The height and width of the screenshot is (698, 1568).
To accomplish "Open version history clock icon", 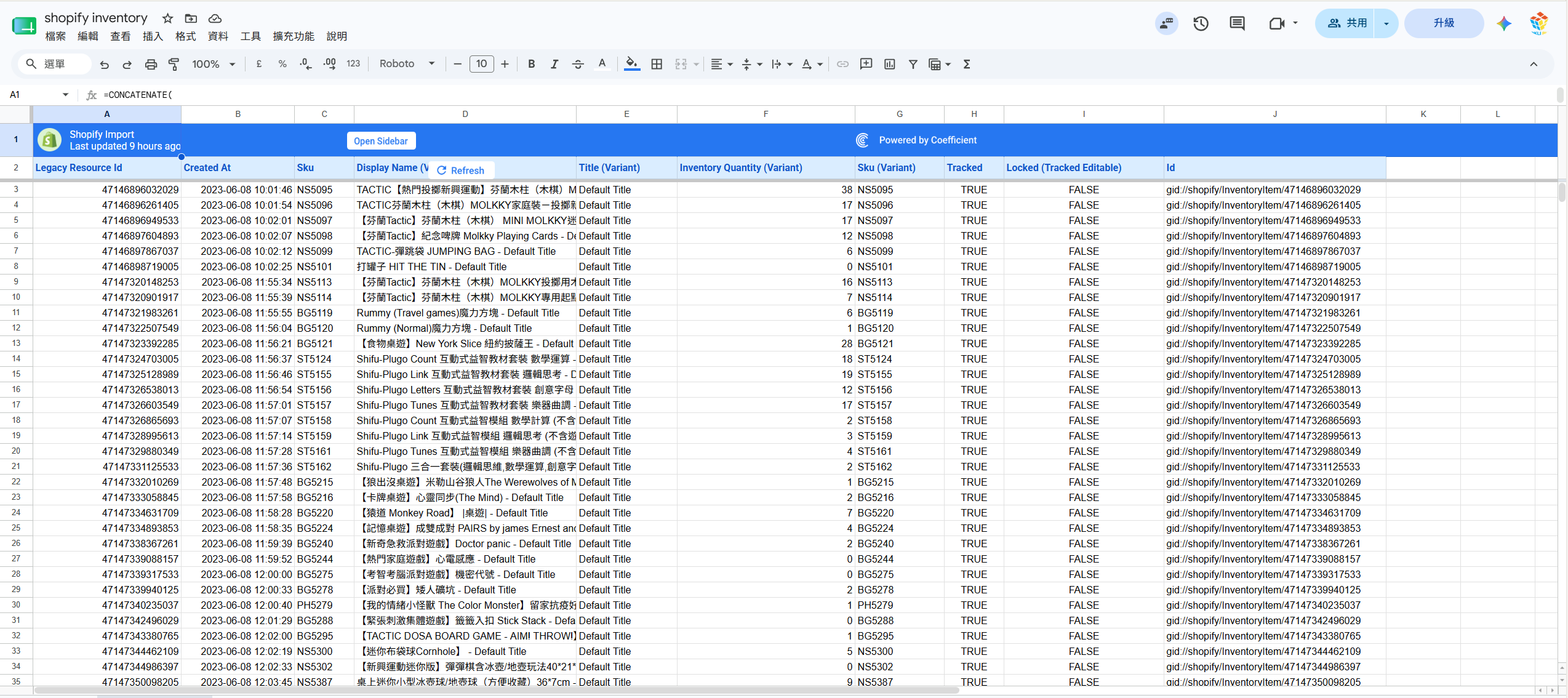I will pos(1201,23).
